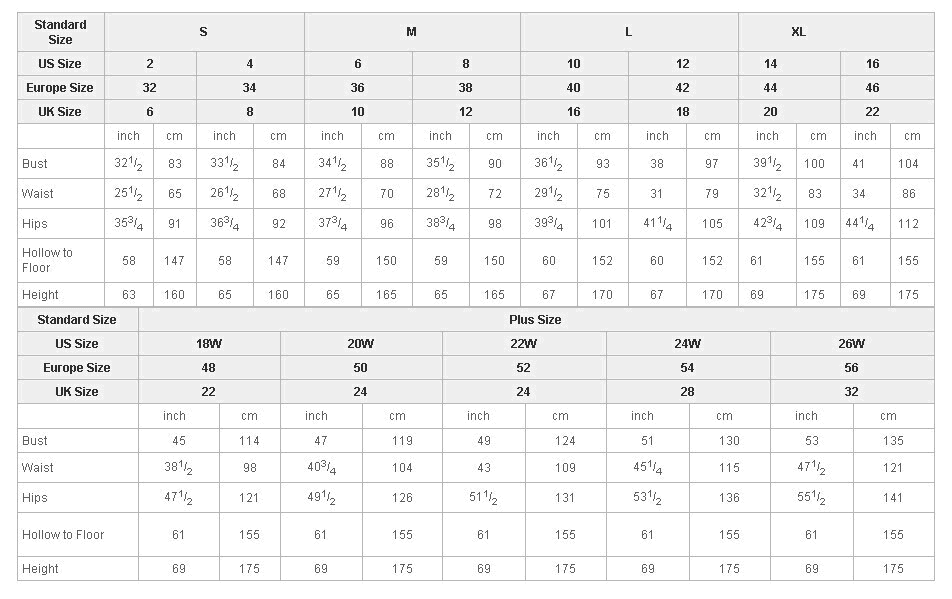952x599 pixels.
Task: Select Europe size 44 cell
Action: tap(770, 88)
